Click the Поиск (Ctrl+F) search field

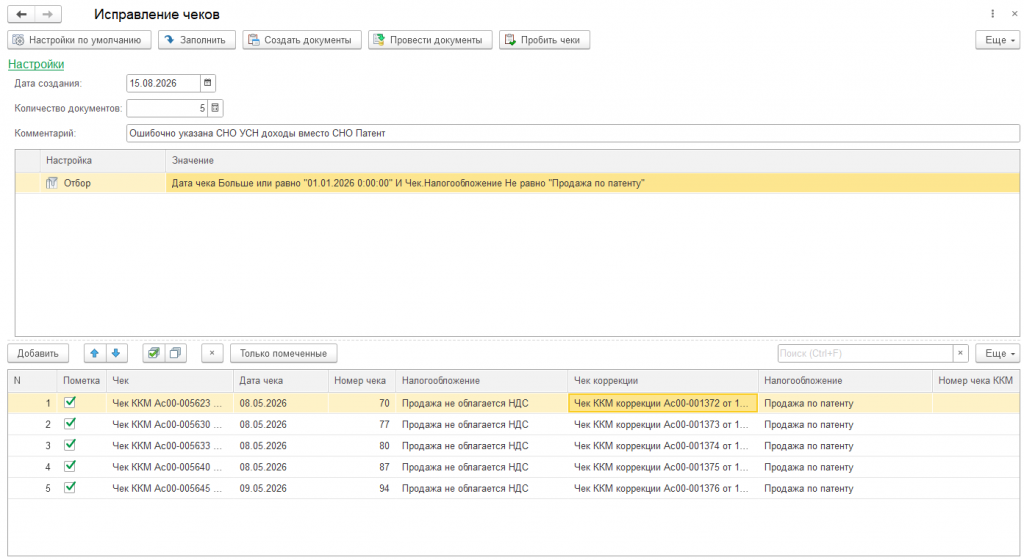pos(865,353)
